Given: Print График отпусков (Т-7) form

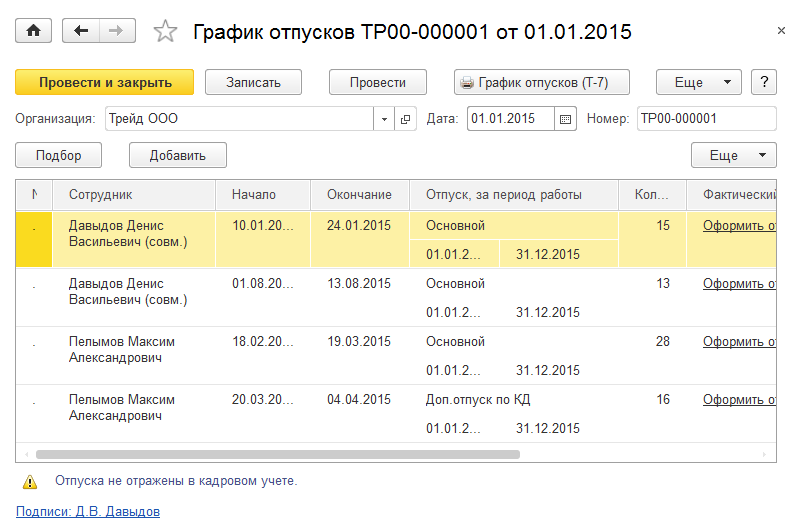Looking at the screenshot, I should [x=531, y=82].
